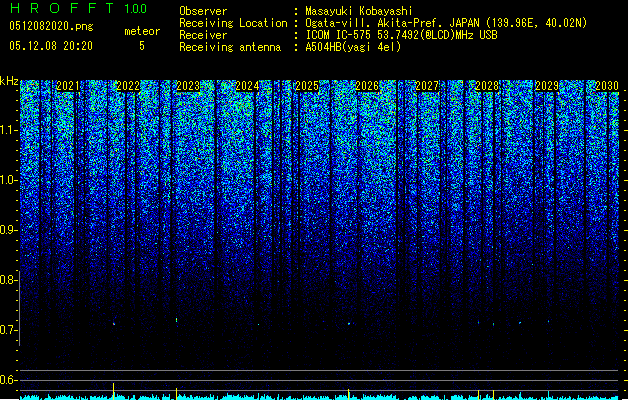Click the Receiving antenna label
629x400 pixels.
[x=230, y=47]
